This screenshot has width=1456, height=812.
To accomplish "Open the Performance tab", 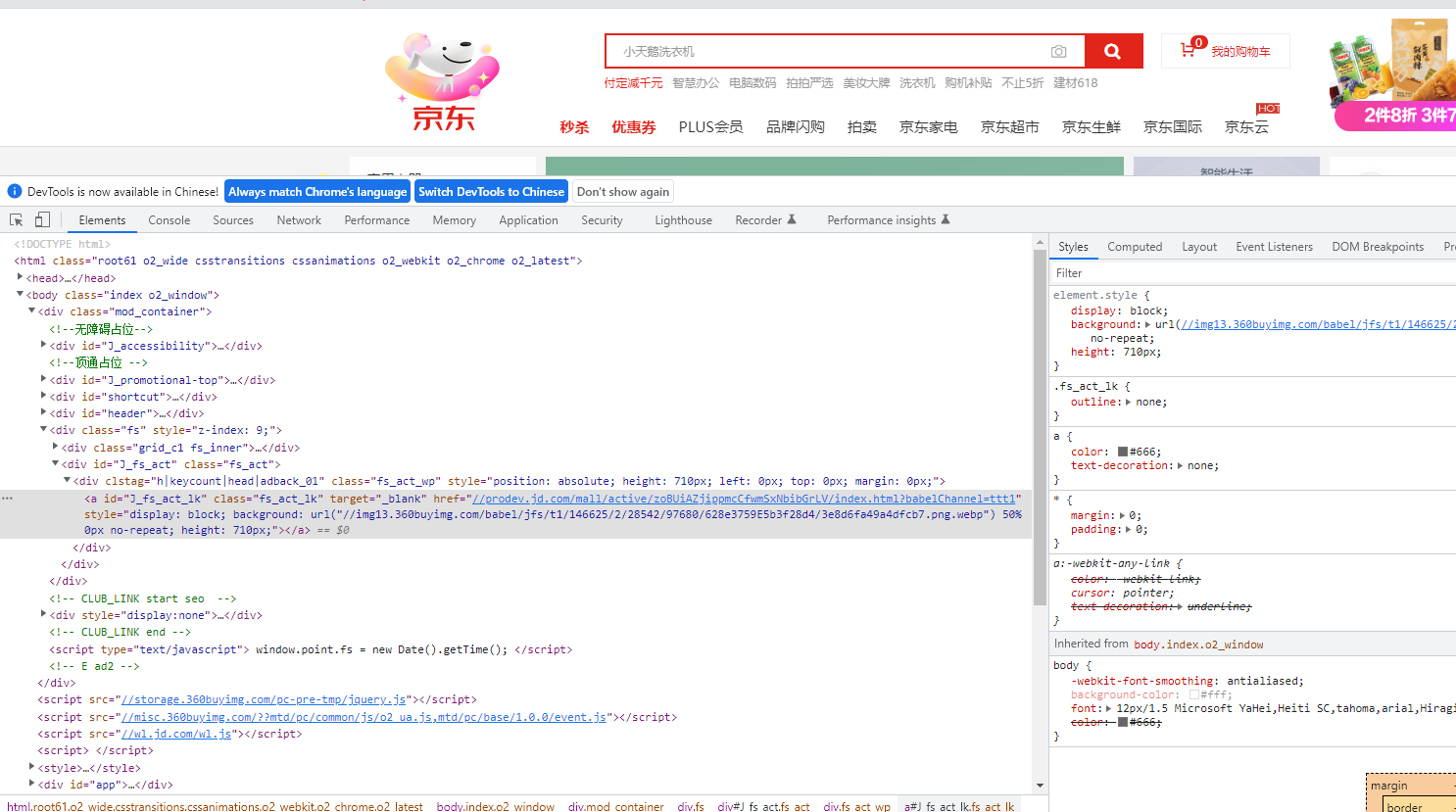I will pos(377,220).
